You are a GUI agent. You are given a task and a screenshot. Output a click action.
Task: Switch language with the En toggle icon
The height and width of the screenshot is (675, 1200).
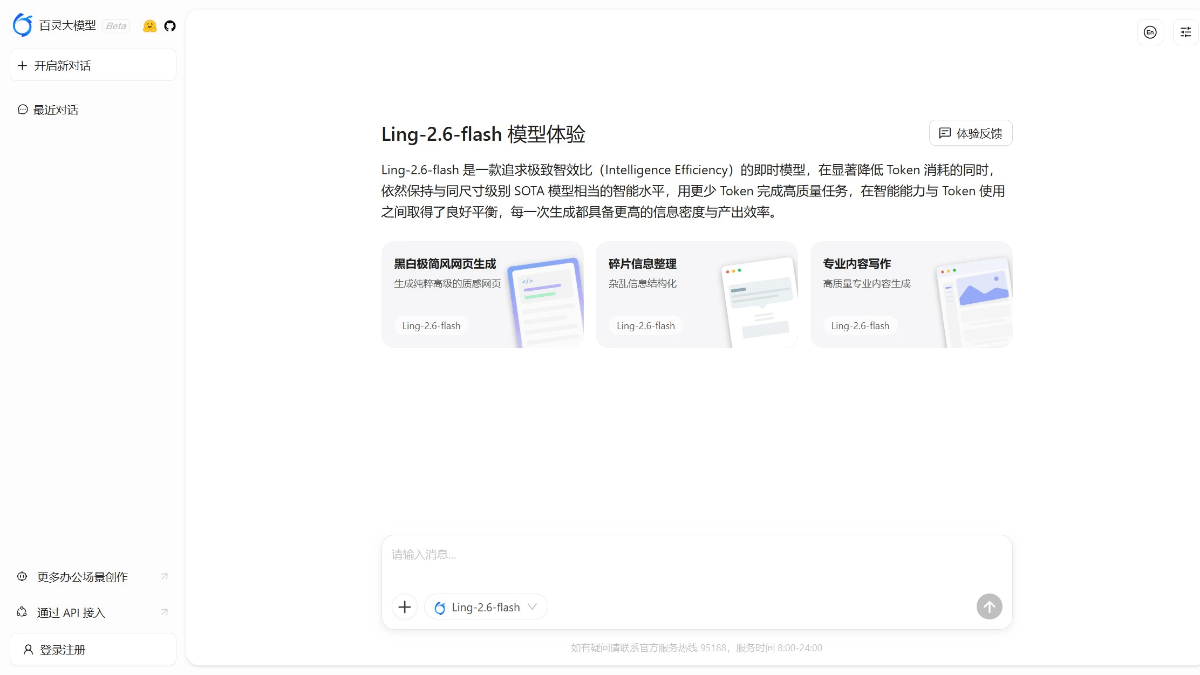1149,32
